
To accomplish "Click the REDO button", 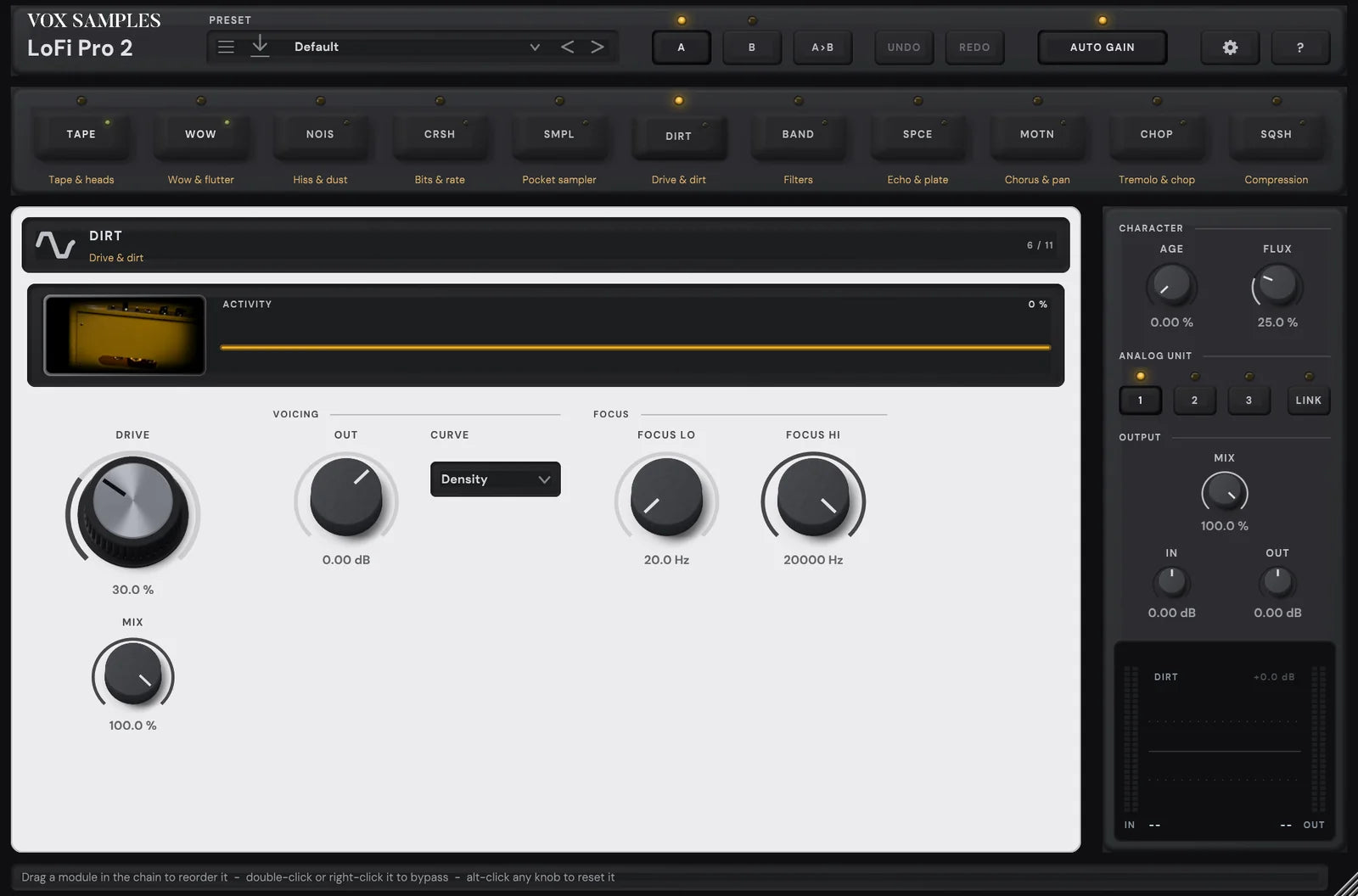I will 974,48.
